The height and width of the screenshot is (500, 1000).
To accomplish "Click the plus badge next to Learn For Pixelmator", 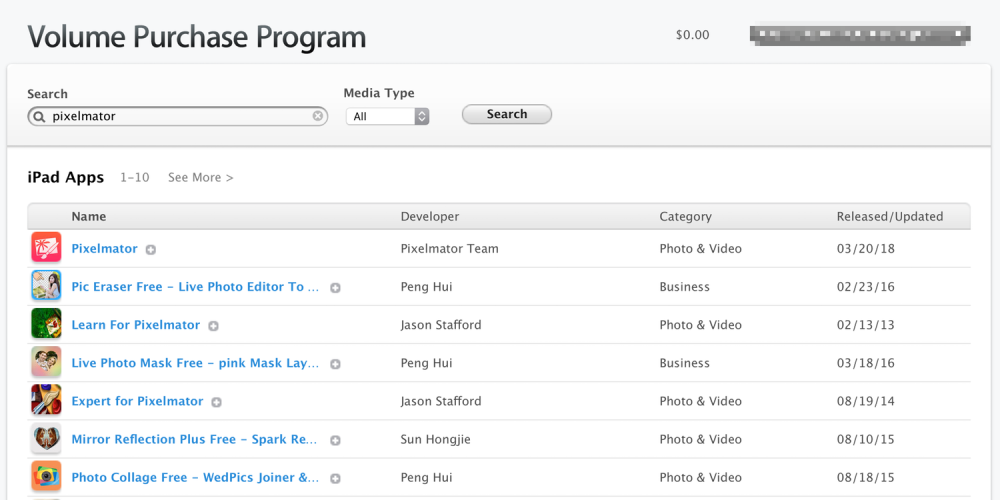I will (213, 326).
